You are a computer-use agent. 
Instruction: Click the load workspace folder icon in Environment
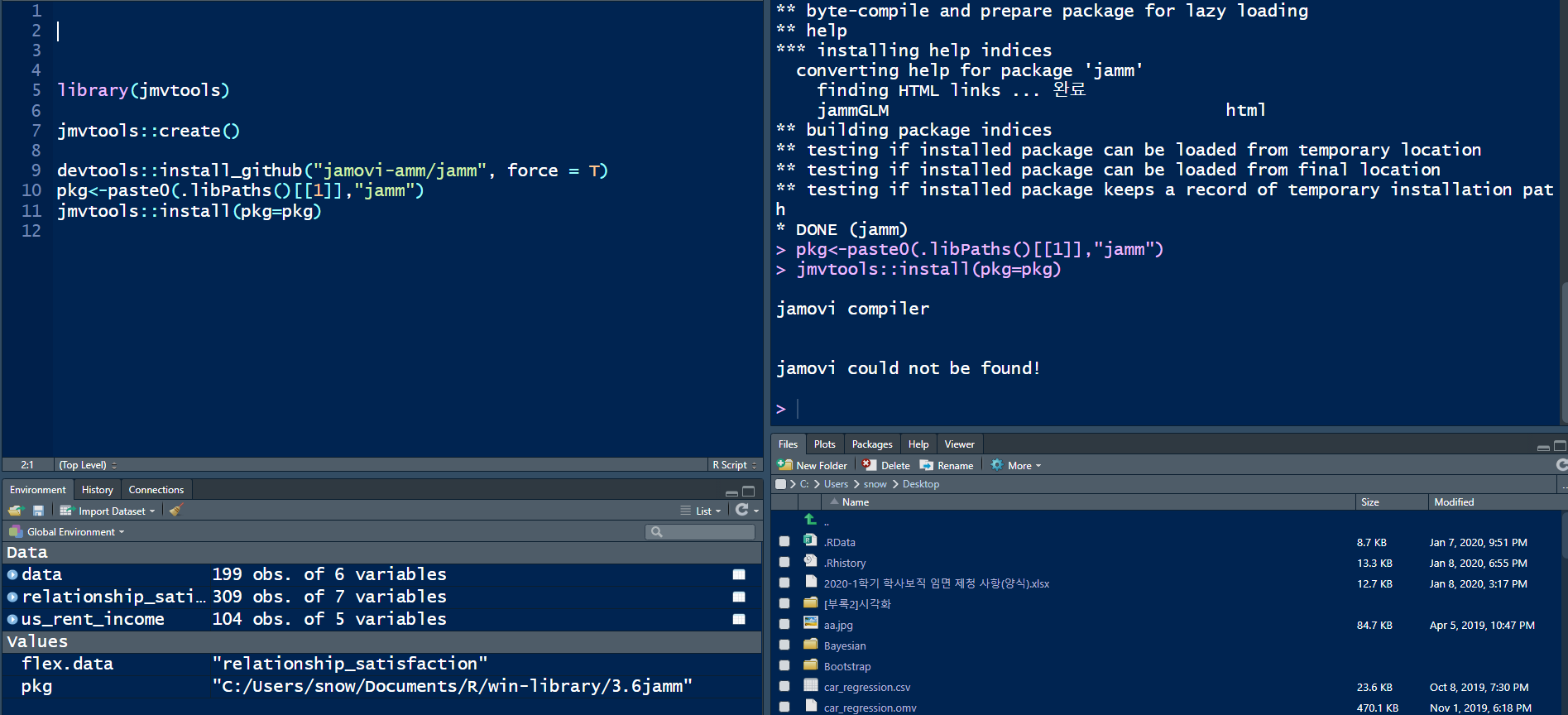[16, 511]
